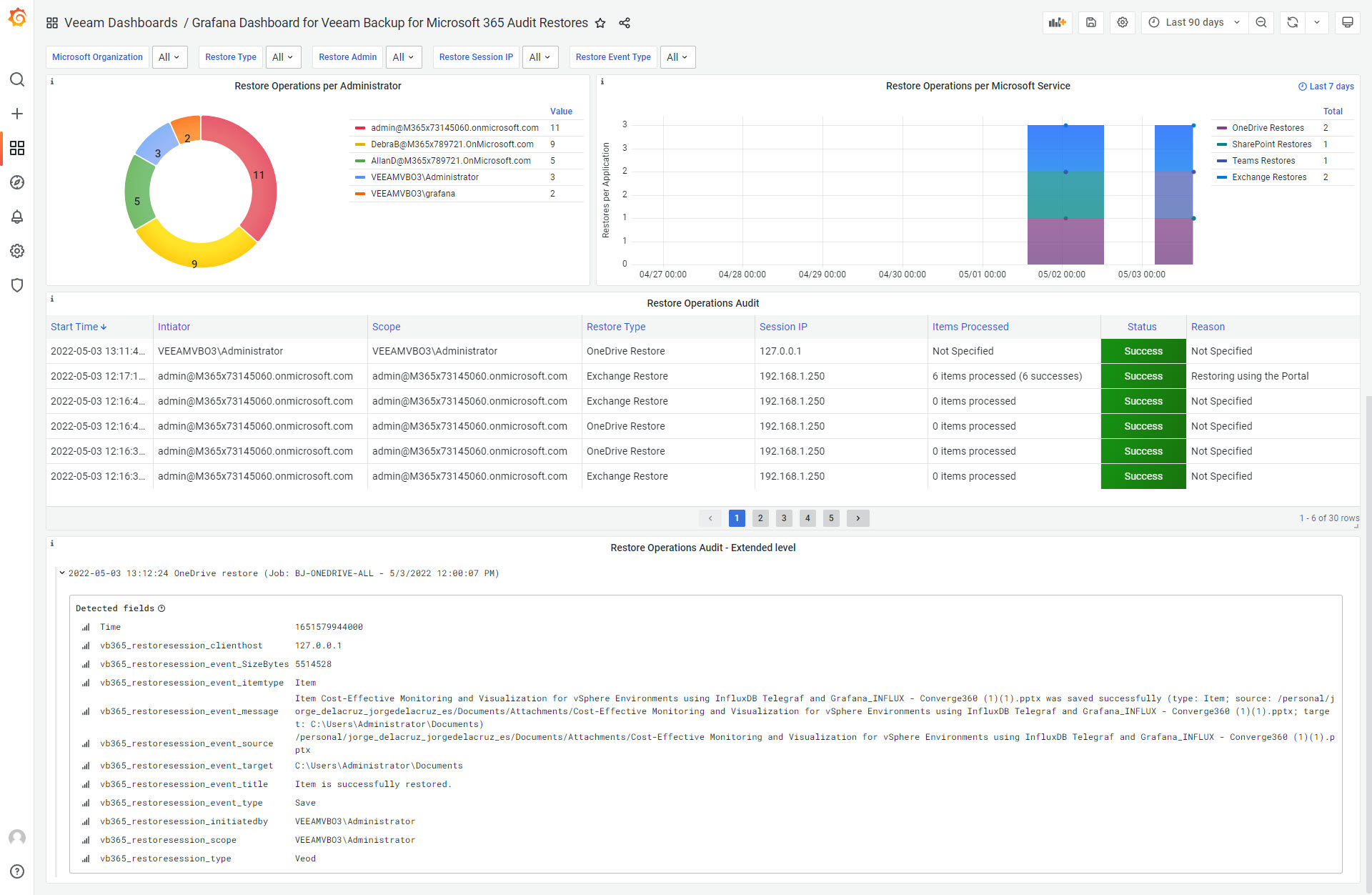Open Restore Admin All dropdown

pos(404,57)
